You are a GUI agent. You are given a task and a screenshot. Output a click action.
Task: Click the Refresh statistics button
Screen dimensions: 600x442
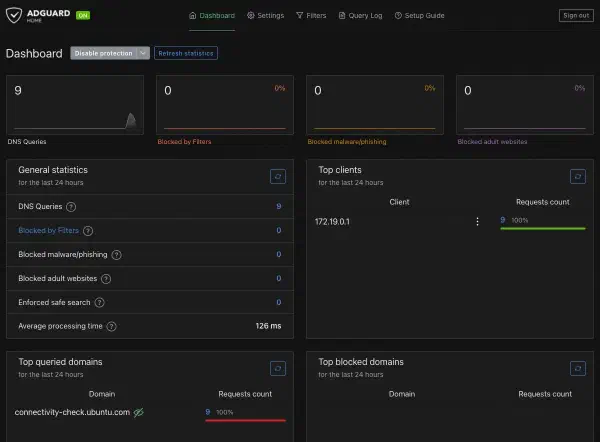(186, 53)
